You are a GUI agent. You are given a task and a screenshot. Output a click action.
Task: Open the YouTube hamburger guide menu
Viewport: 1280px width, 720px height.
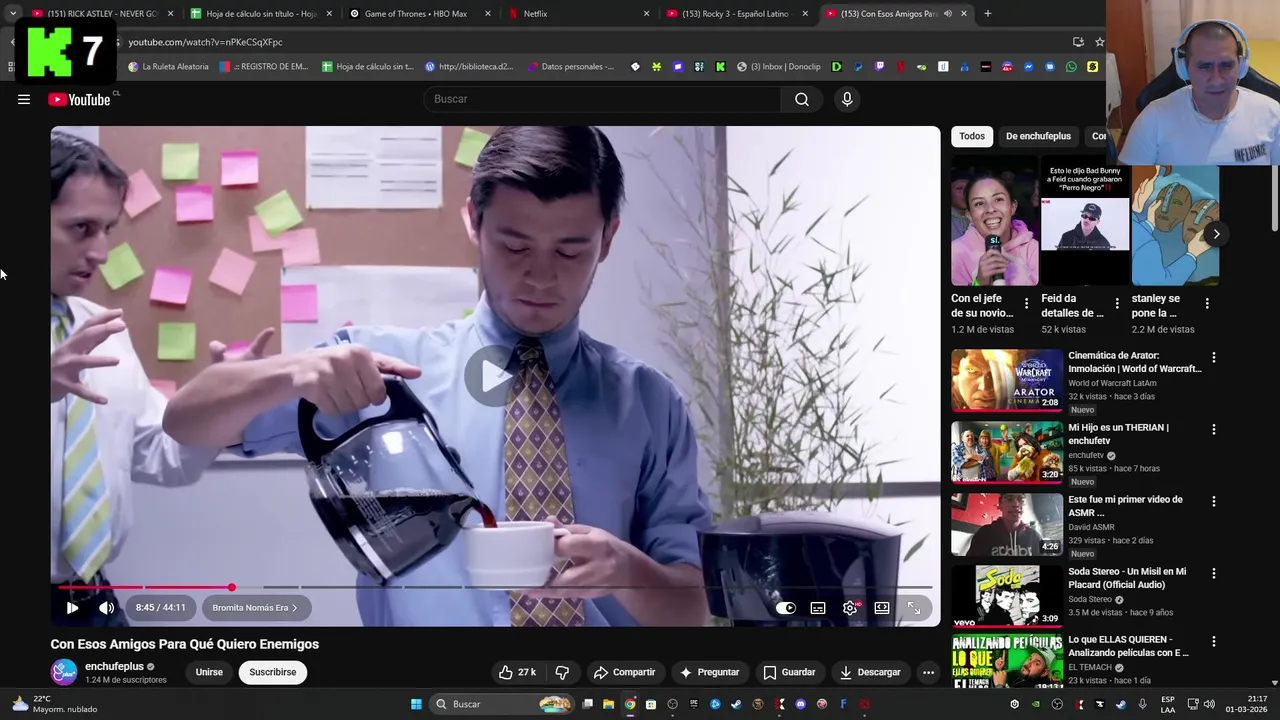pos(24,99)
